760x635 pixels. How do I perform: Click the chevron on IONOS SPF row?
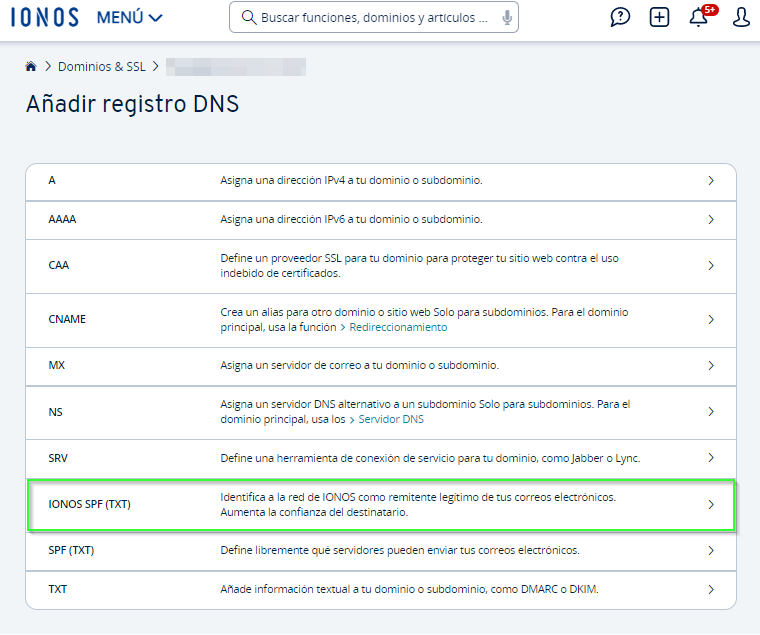coord(711,505)
